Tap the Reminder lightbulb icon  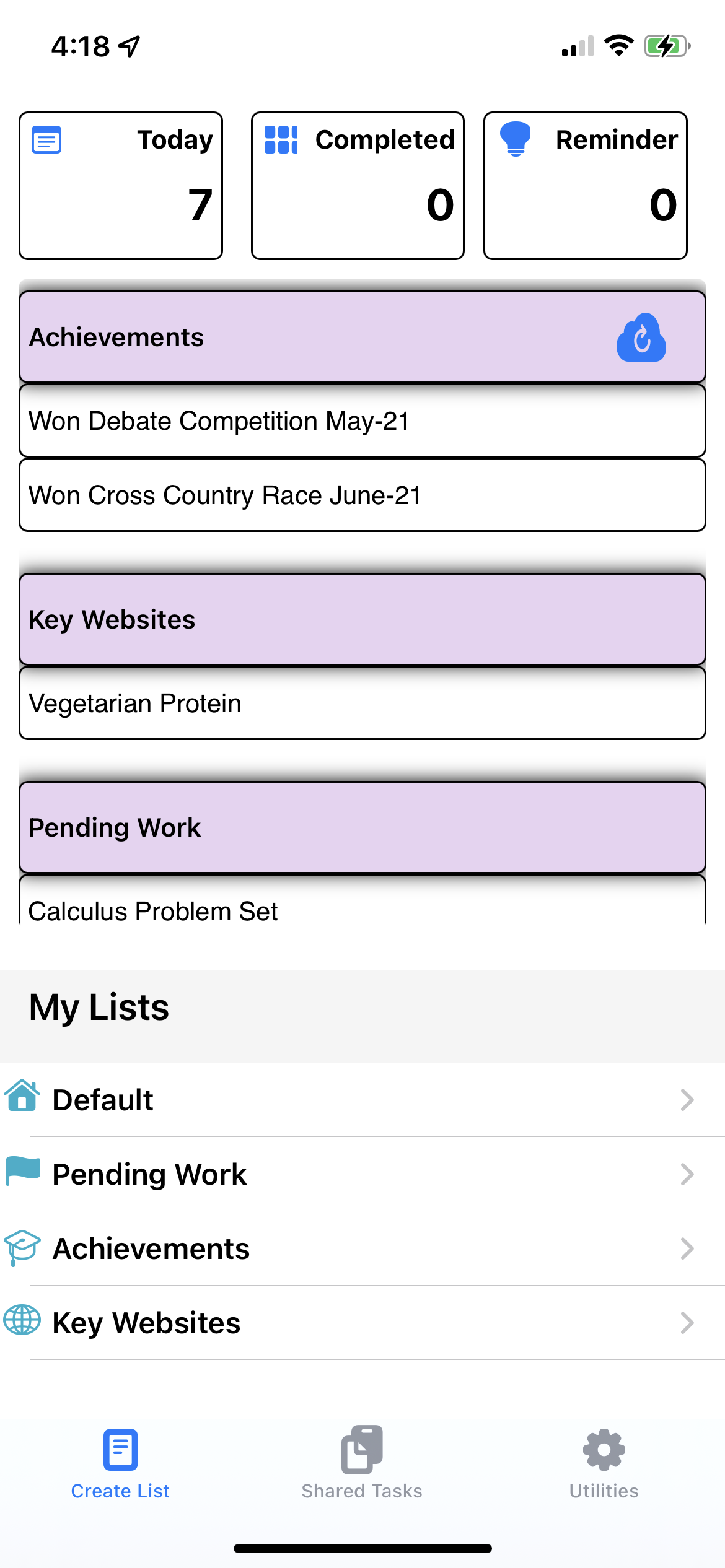(x=515, y=138)
